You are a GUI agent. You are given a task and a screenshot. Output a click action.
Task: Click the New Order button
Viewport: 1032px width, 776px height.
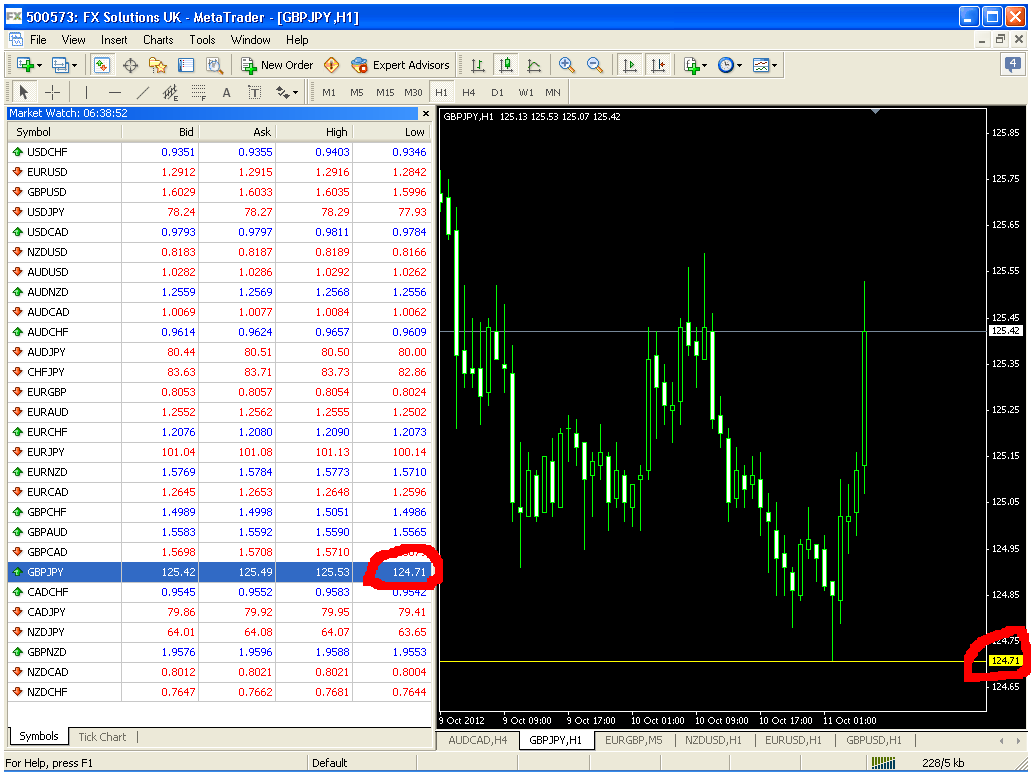point(276,65)
